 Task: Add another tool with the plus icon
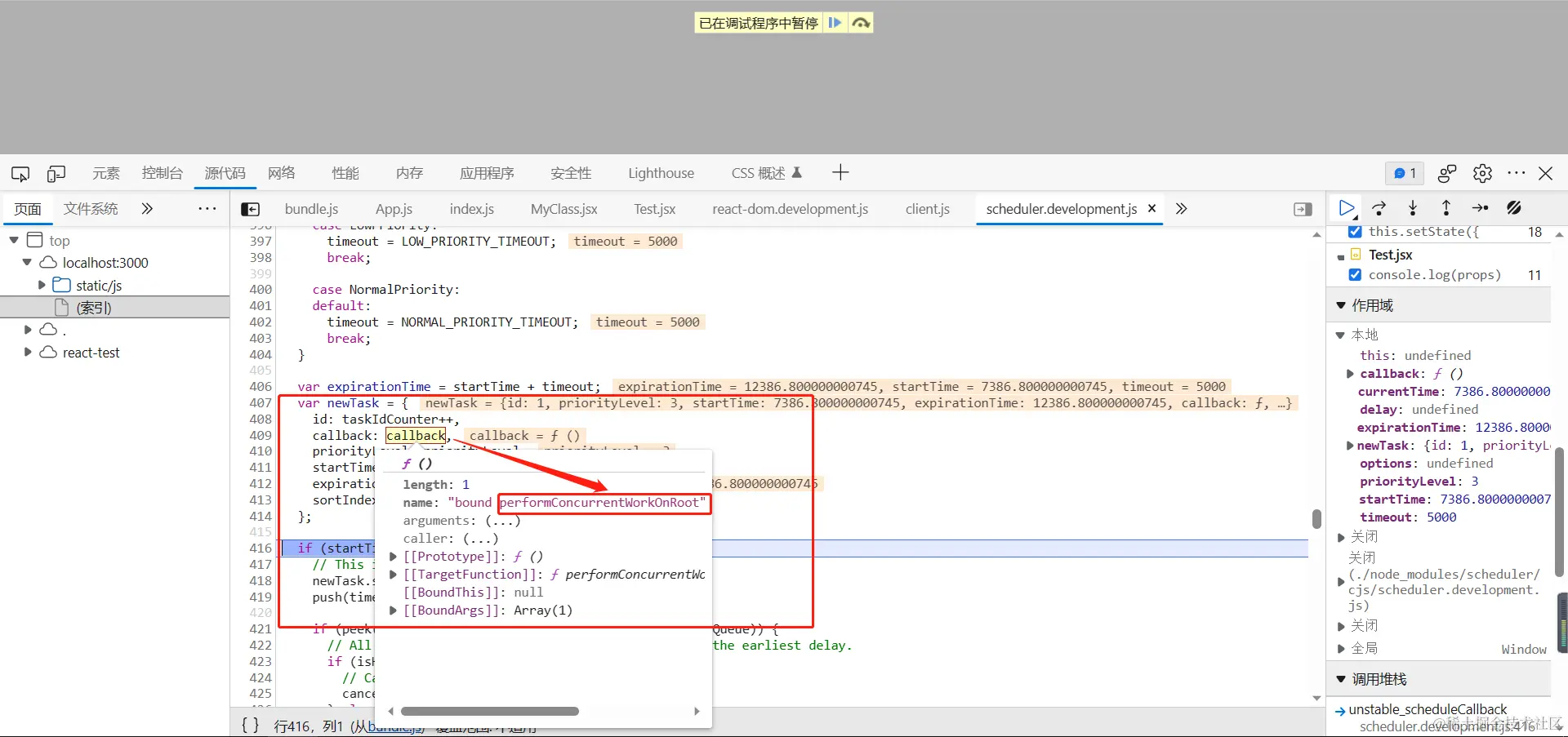pos(840,172)
